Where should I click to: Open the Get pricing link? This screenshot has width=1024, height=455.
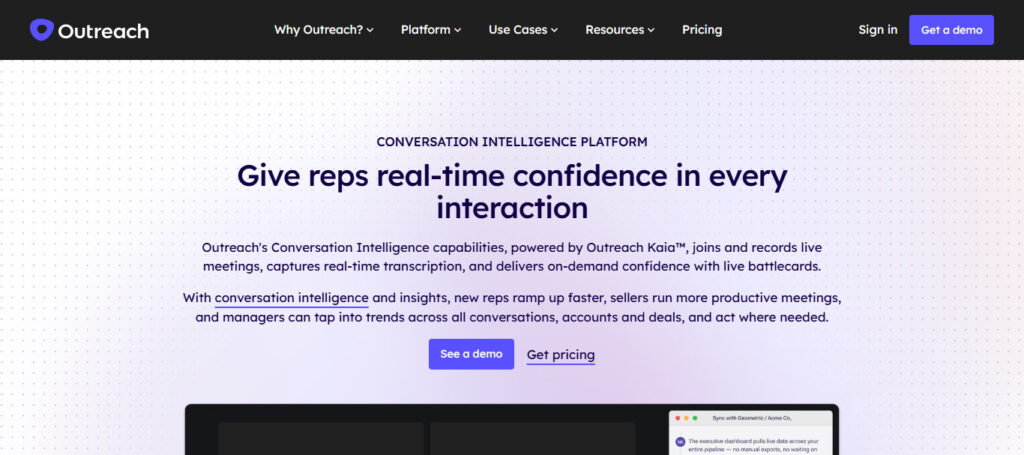(560, 355)
